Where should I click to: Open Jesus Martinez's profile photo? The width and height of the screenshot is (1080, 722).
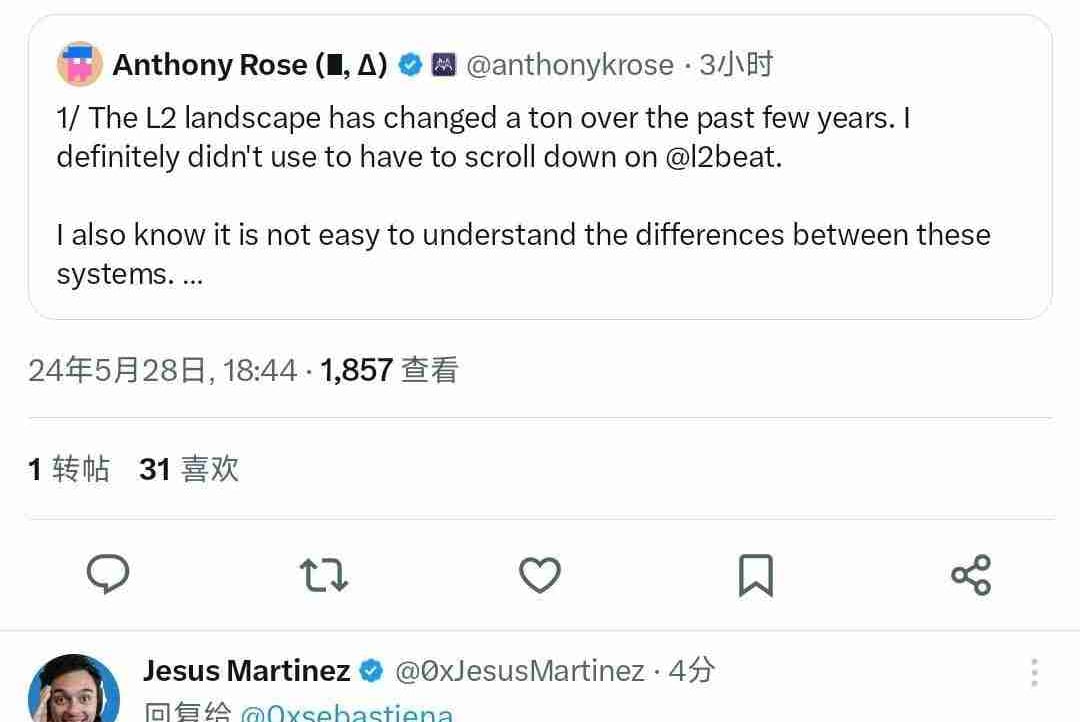[x=73, y=692]
